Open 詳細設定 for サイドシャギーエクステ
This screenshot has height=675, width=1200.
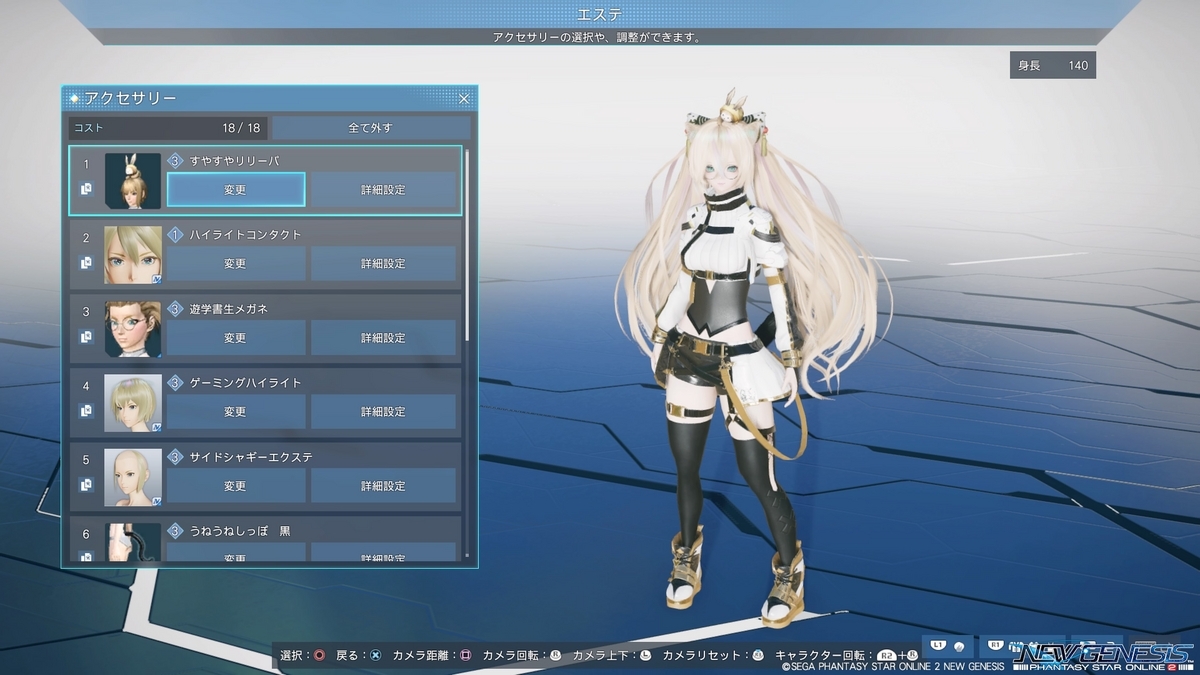pos(383,486)
